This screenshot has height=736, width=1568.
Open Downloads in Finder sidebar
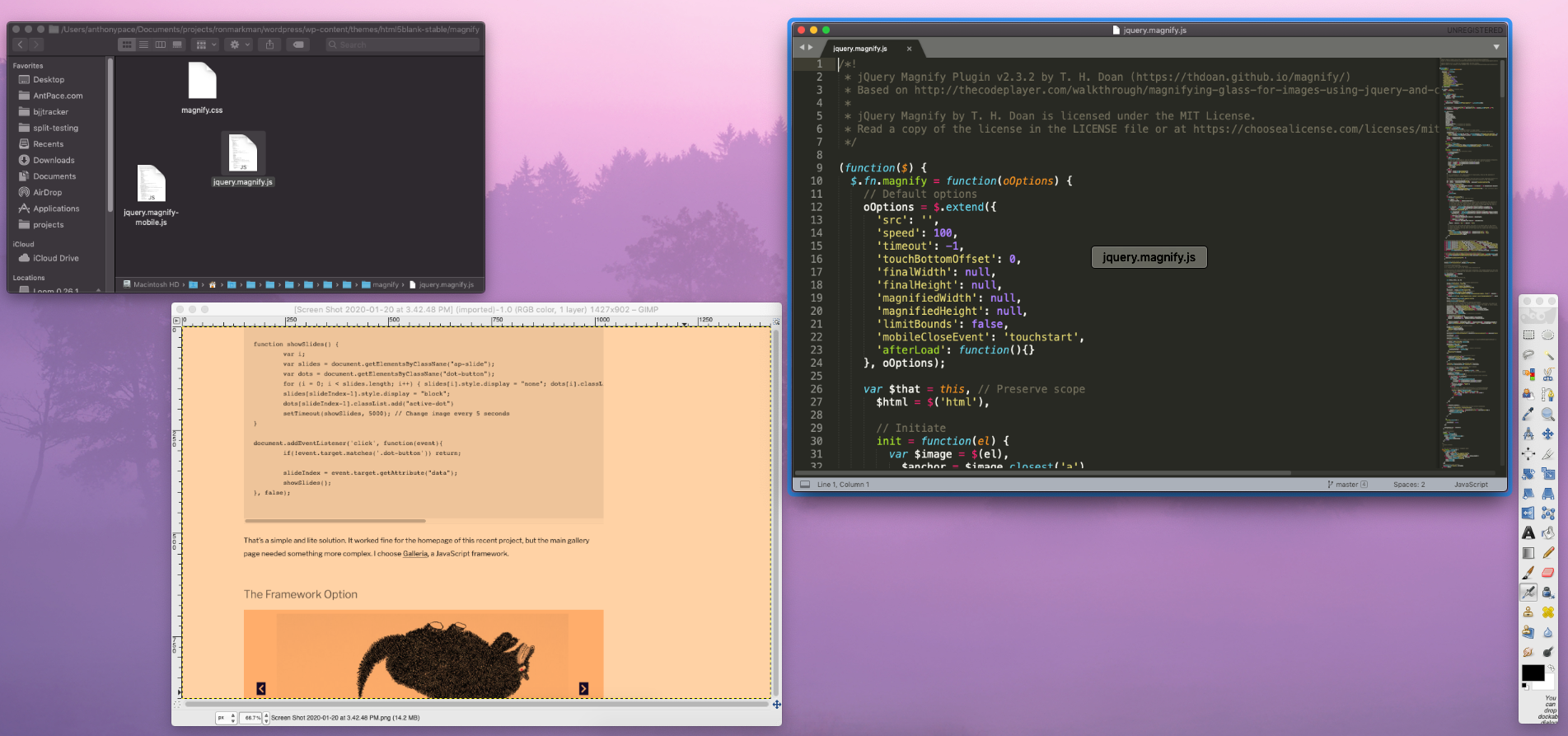pyautogui.click(x=54, y=160)
